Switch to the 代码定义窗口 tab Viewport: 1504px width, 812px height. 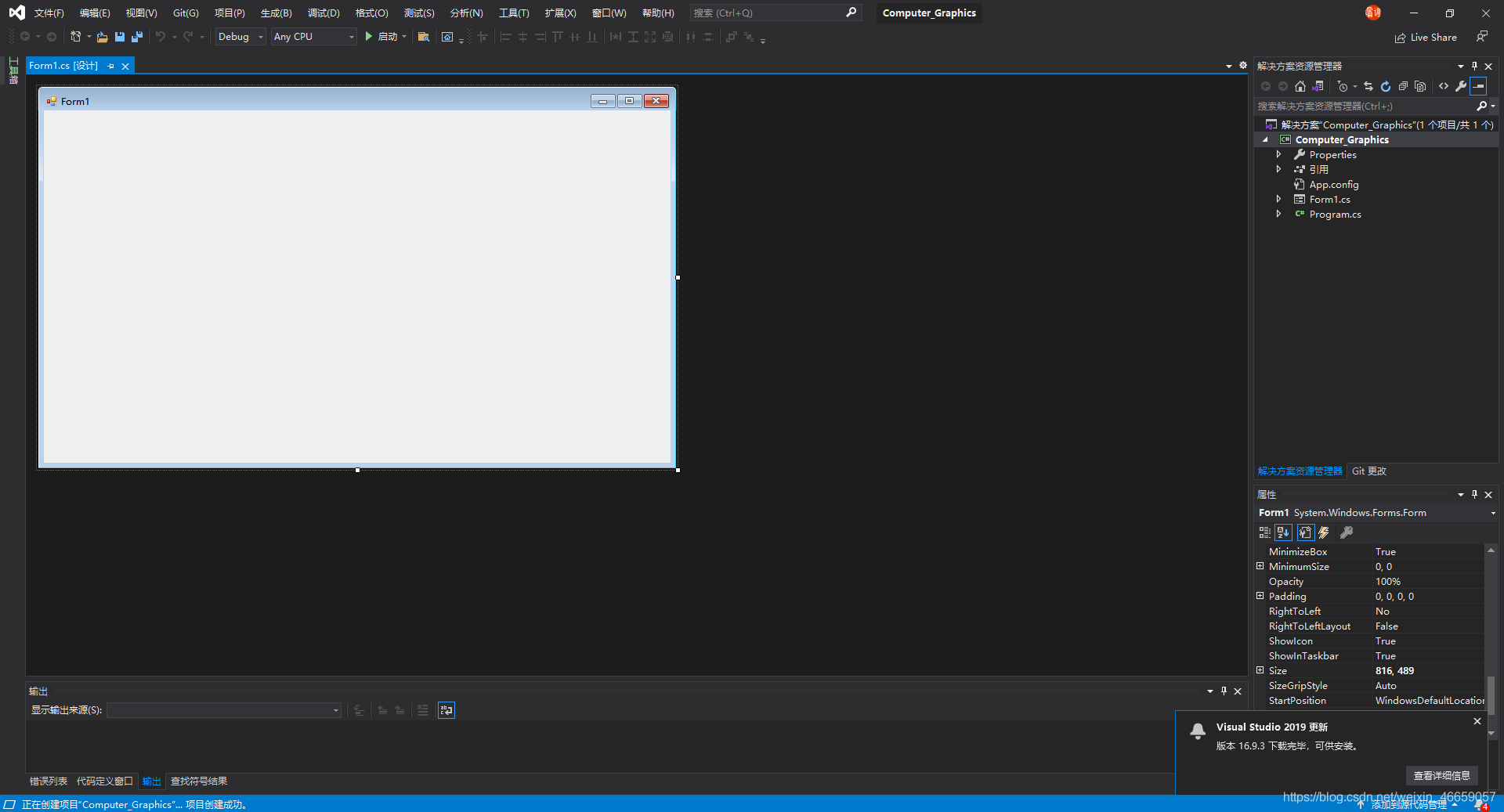(105, 781)
